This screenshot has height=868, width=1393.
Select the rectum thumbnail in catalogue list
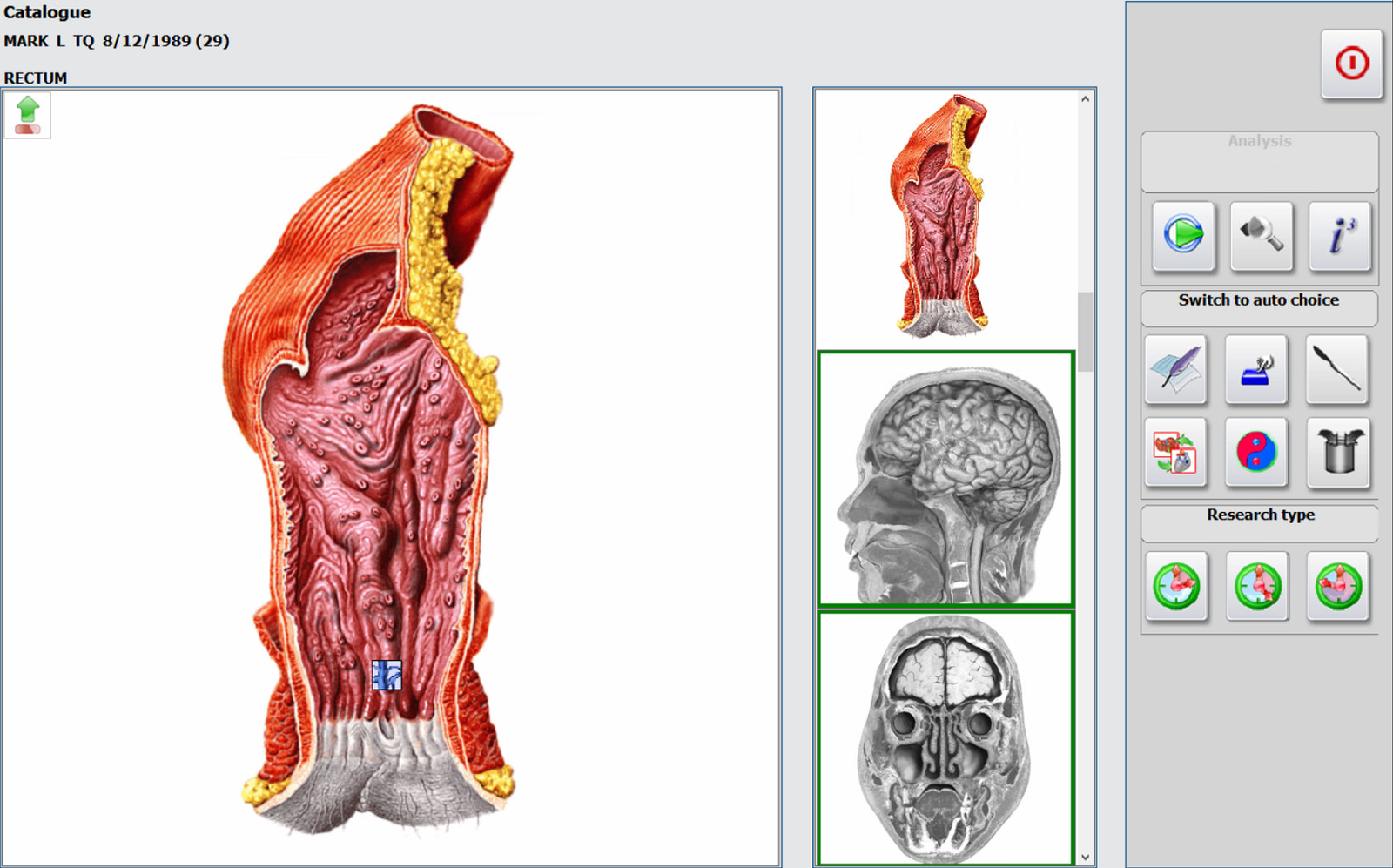point(945,218)
